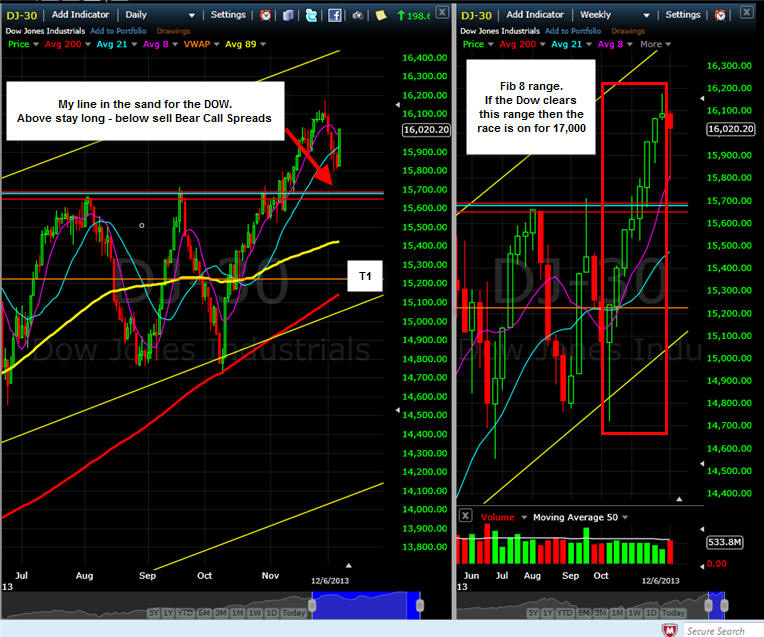Click Add to Portfolio link in Daily chart
This screenshot has width=764, height=637.
coord(118,31)
